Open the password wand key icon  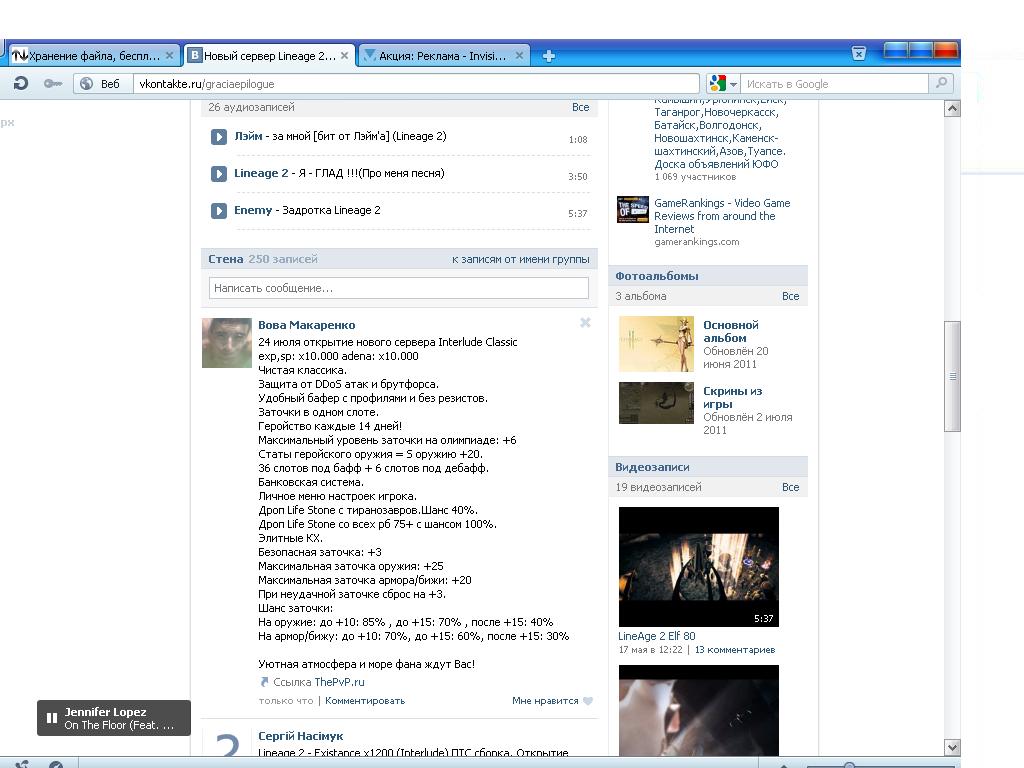(52, 84)
